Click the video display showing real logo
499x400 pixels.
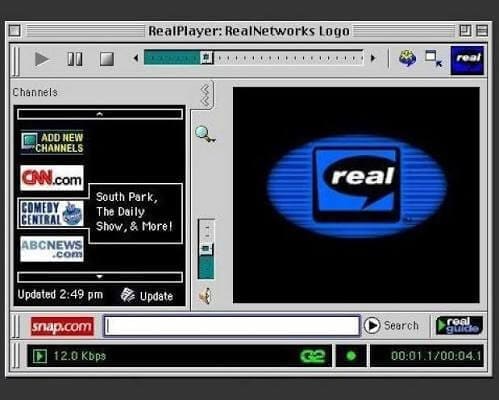tap(356, 195)
